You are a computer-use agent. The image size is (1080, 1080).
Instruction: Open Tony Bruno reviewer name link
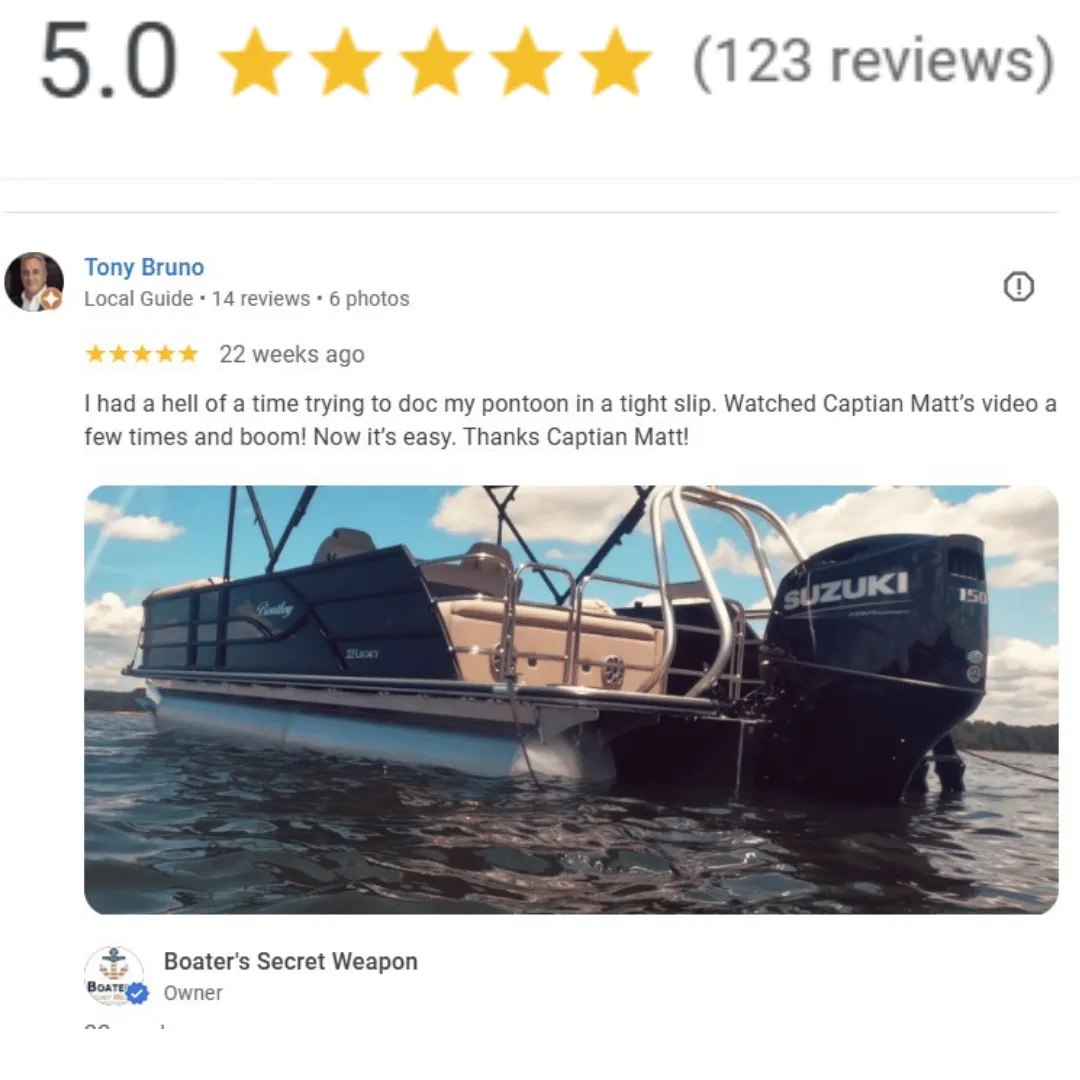144,267
